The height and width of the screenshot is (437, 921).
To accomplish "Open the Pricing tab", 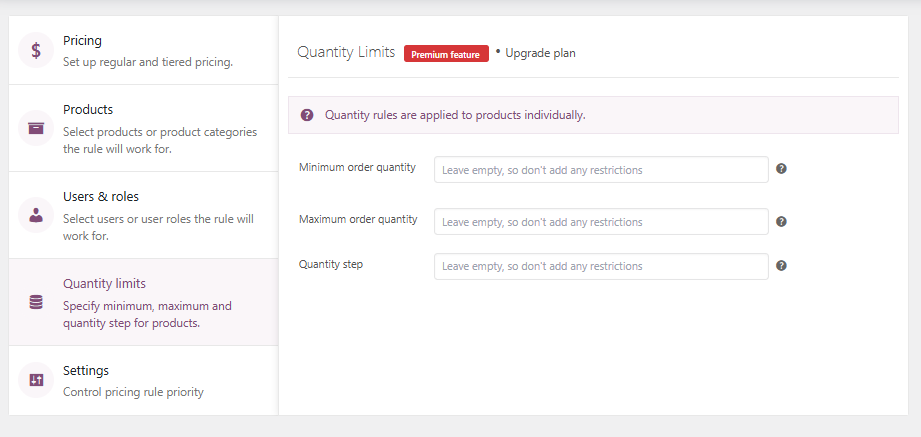I will point(143,51).
